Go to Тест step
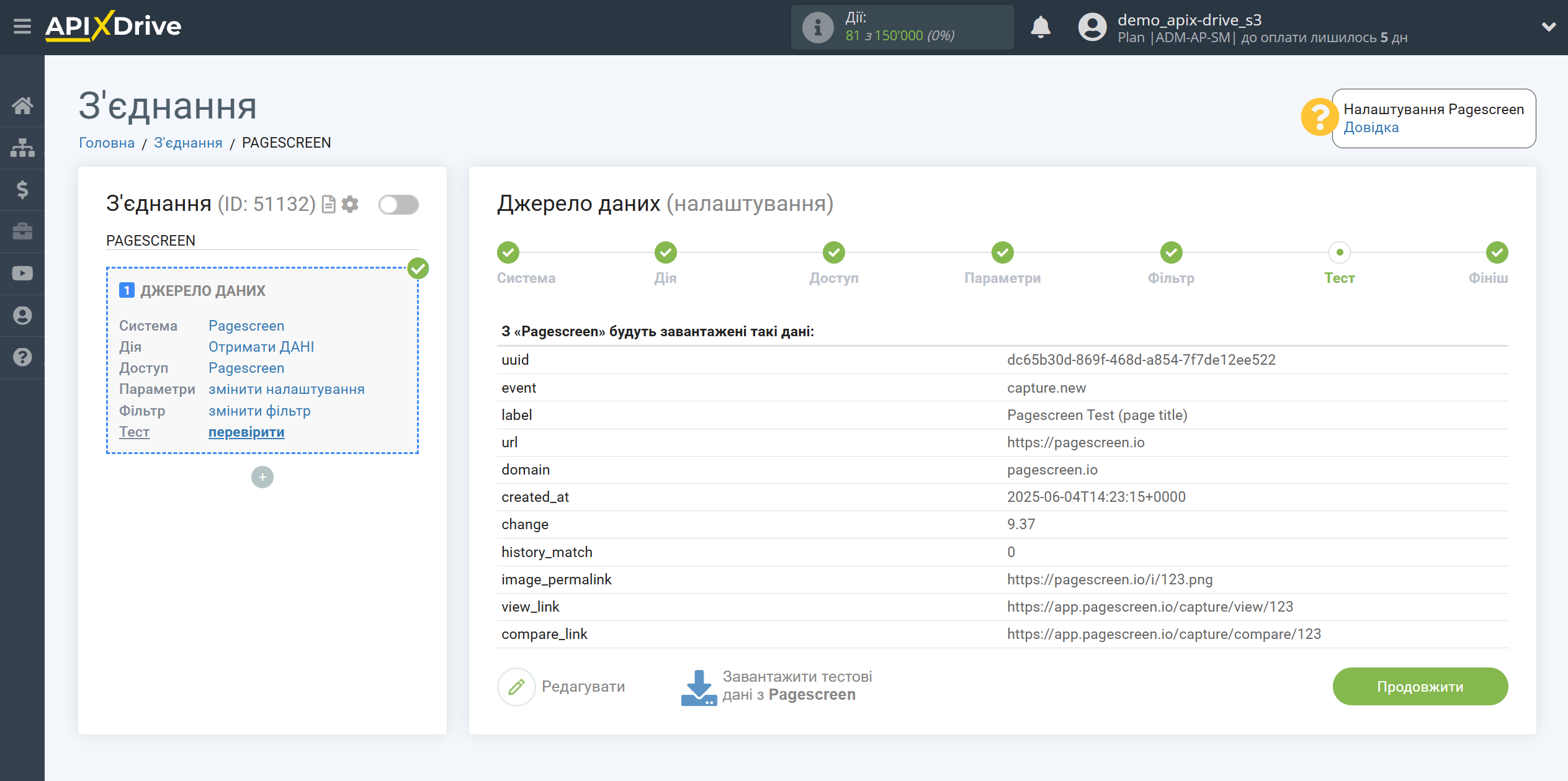 [x=1340, y=252]
